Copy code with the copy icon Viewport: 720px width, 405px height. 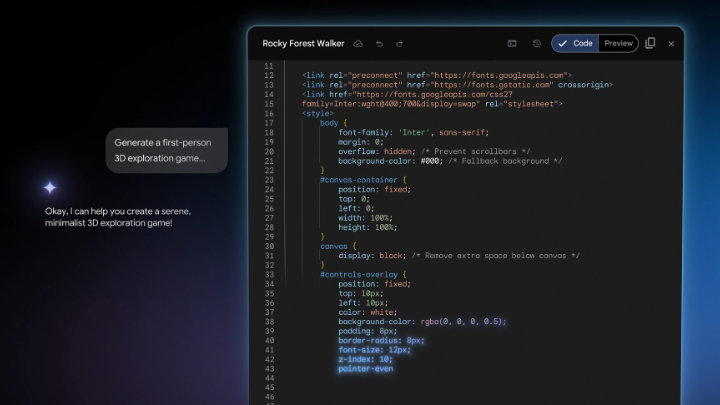tap(650, 44)
